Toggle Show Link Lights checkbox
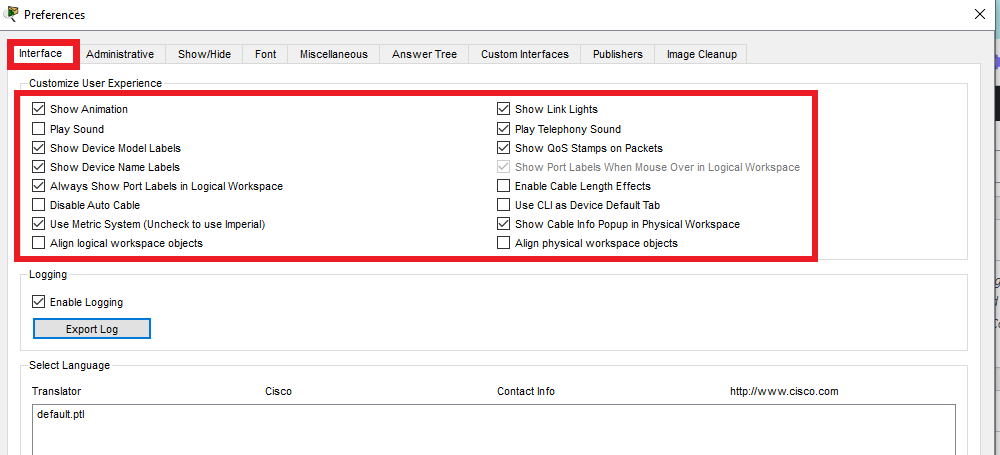The width and height of the screenshot is (1000, 455). (504, 109)
